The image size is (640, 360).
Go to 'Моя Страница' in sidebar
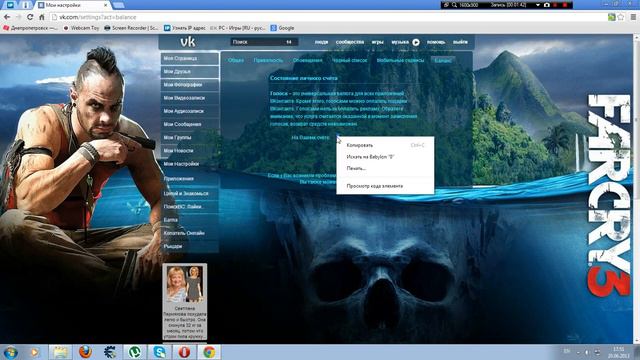pos(190,58)
